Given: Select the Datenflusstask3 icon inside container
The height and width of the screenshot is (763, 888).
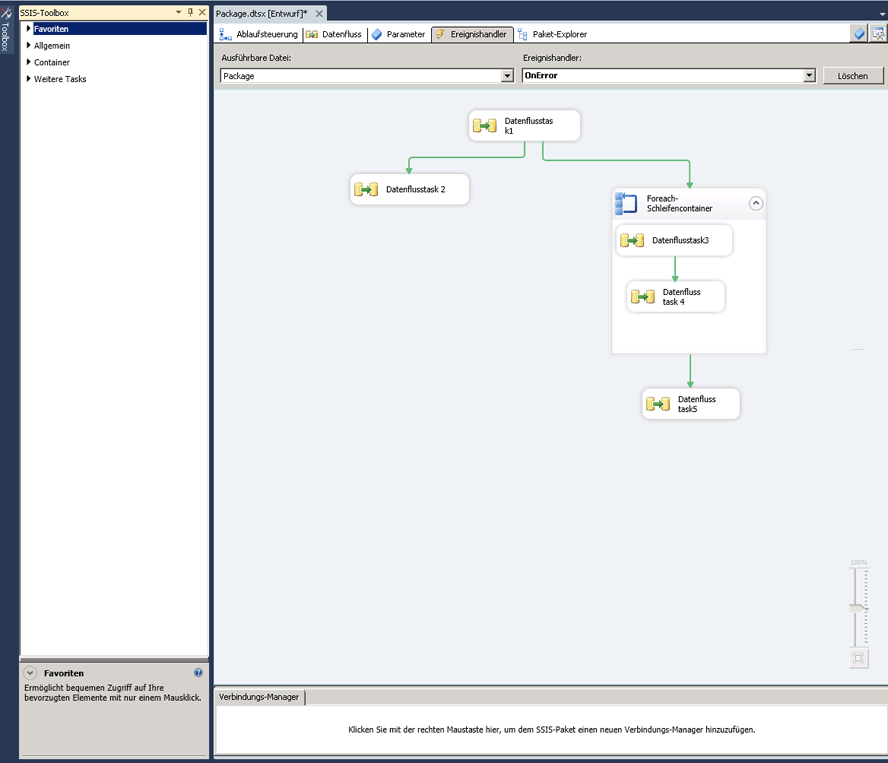Looking at the screenshot, I should click(632, 240).
